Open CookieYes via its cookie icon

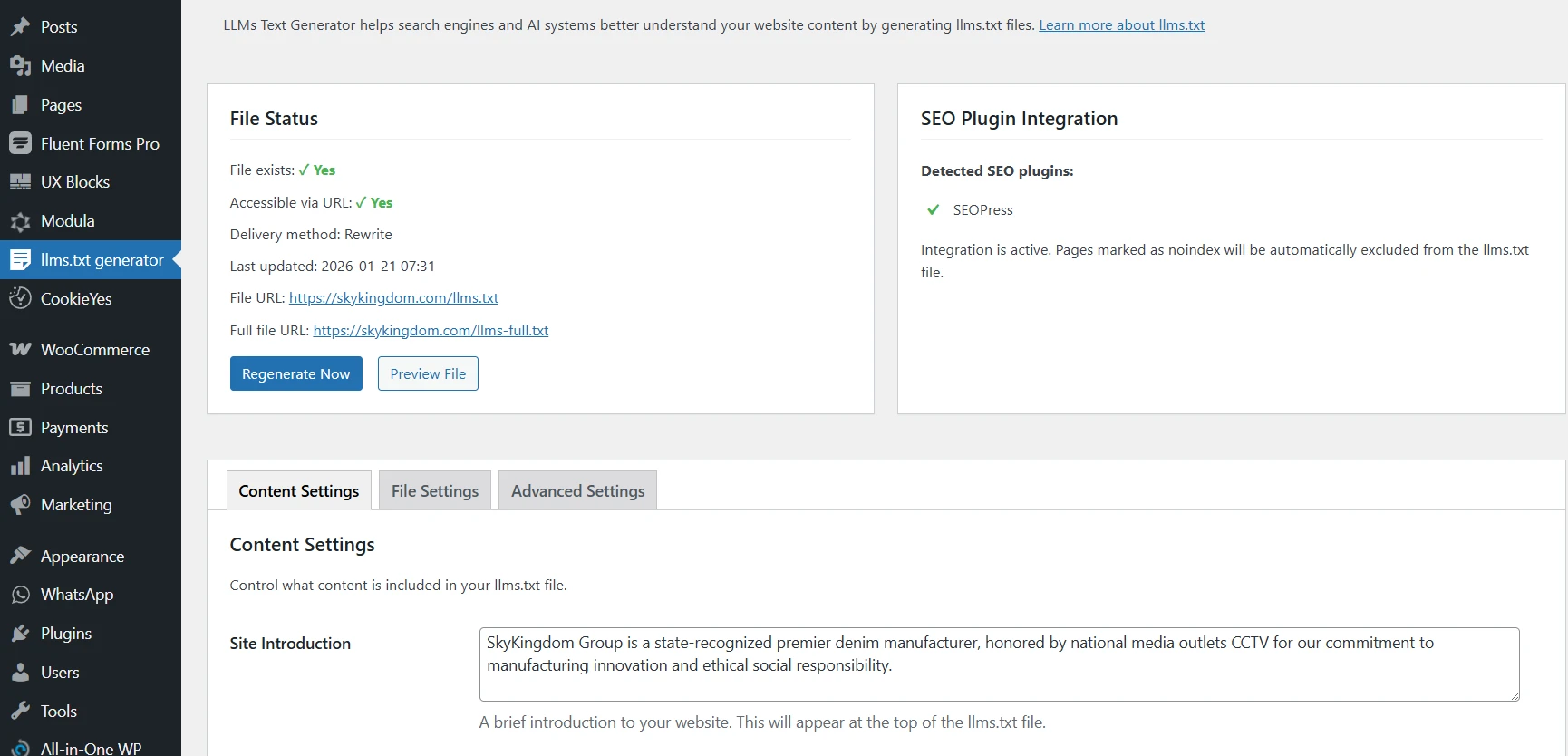coord(20,298)
